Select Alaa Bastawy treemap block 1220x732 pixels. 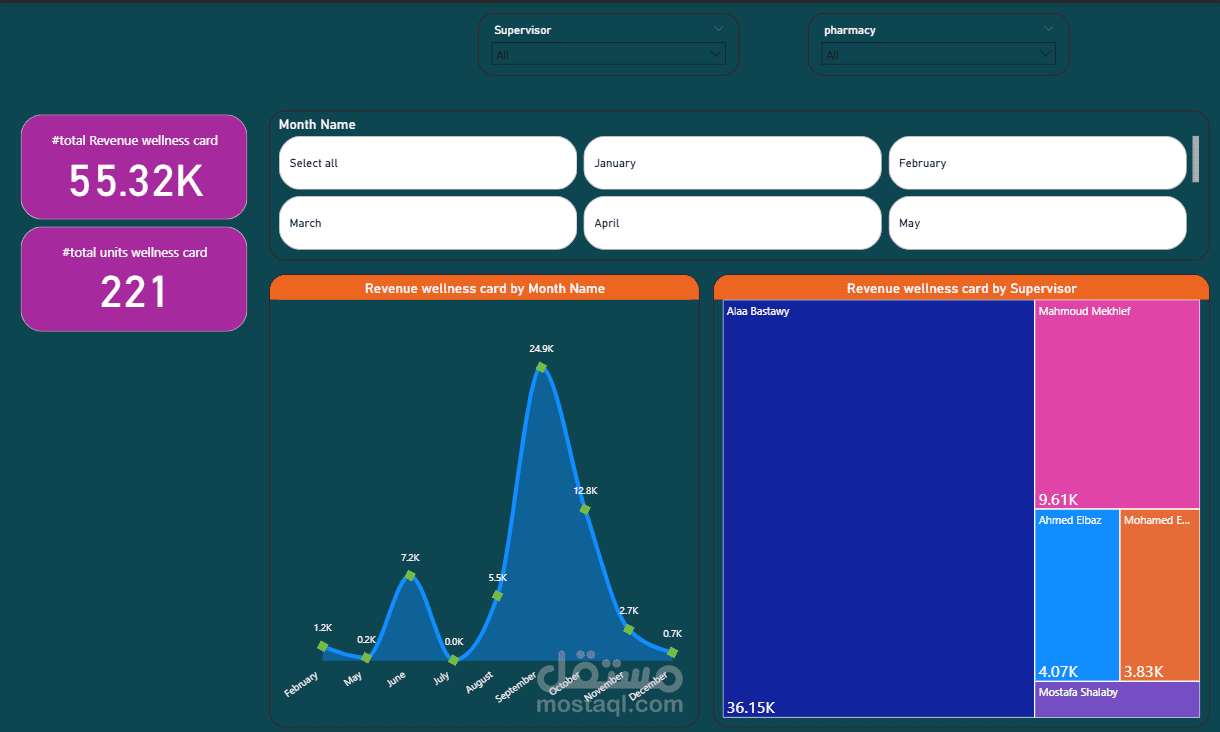coord(879,509)
